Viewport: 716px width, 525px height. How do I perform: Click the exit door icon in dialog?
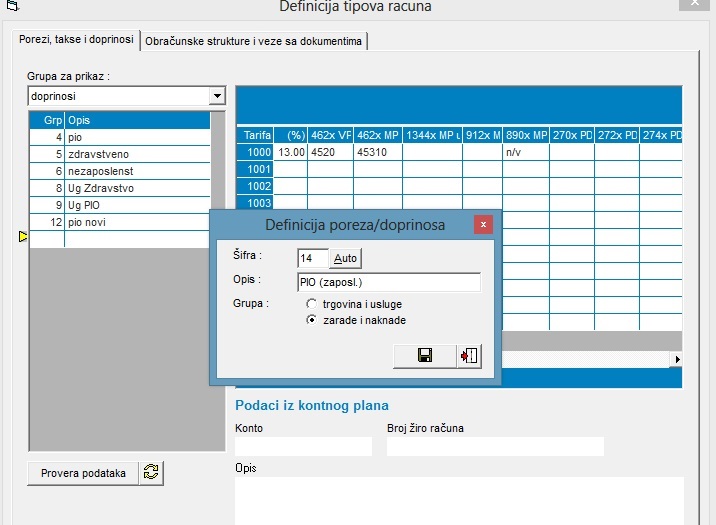468,356
